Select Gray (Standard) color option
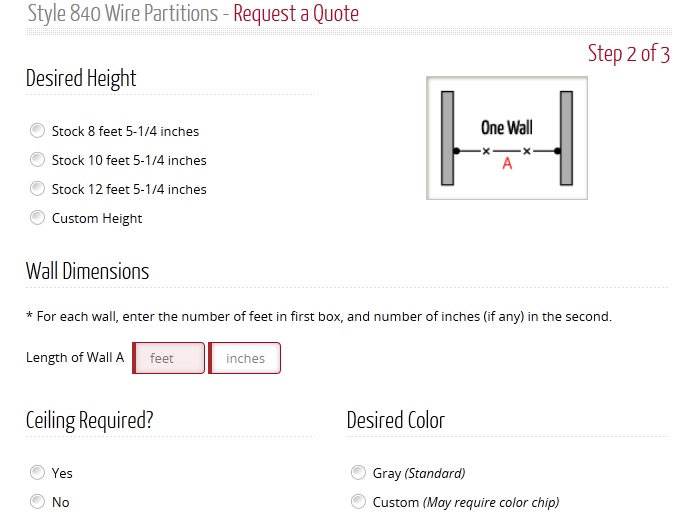This screenshot has height=521, width=690. (x=358, y=473)
